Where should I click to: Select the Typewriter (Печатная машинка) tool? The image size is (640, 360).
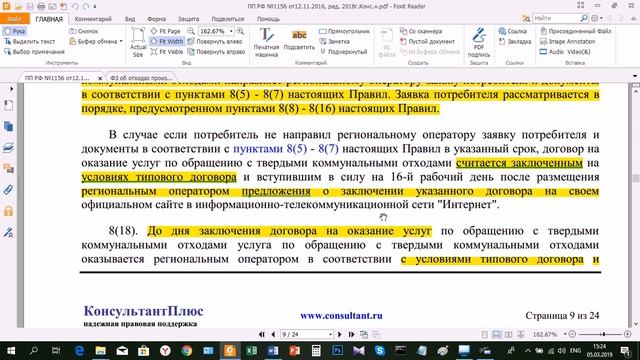point(266,42)
